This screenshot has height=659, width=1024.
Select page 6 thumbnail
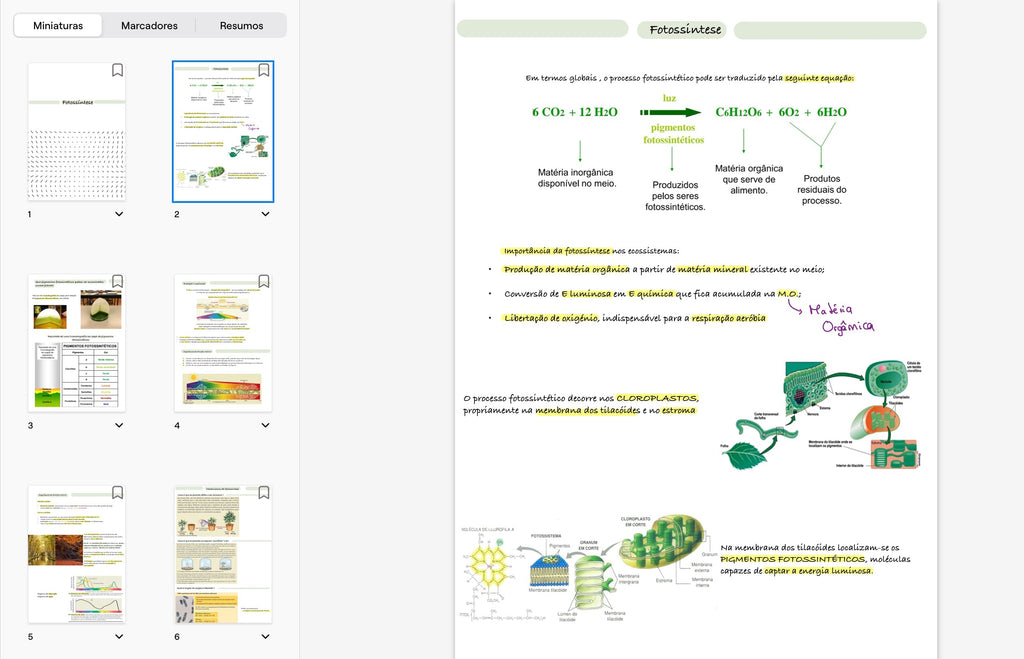tap(223, 554)
